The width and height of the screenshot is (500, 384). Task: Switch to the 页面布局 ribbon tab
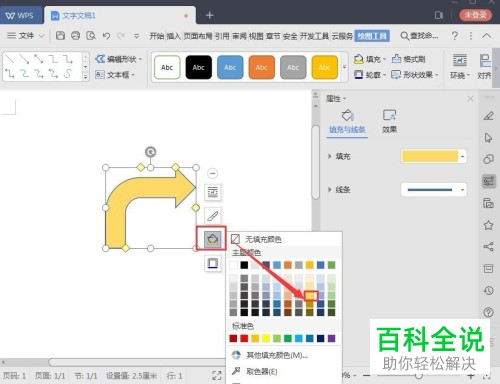click(x=198, y=36)
